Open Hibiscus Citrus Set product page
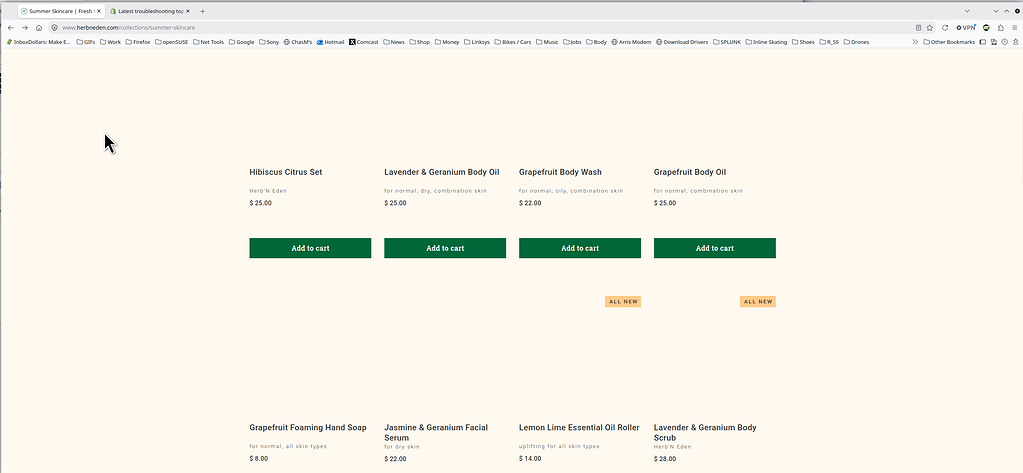This screenshot has height=473, width=1023. point(286,172)
